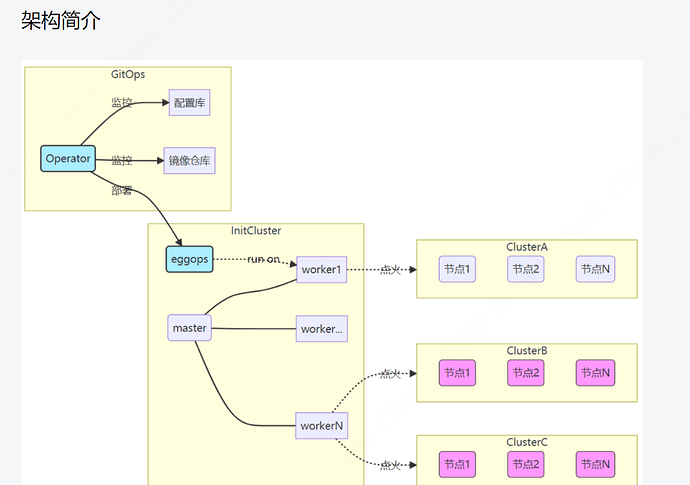
Task: Click the 配置库 node
Action: pos(189,102)
